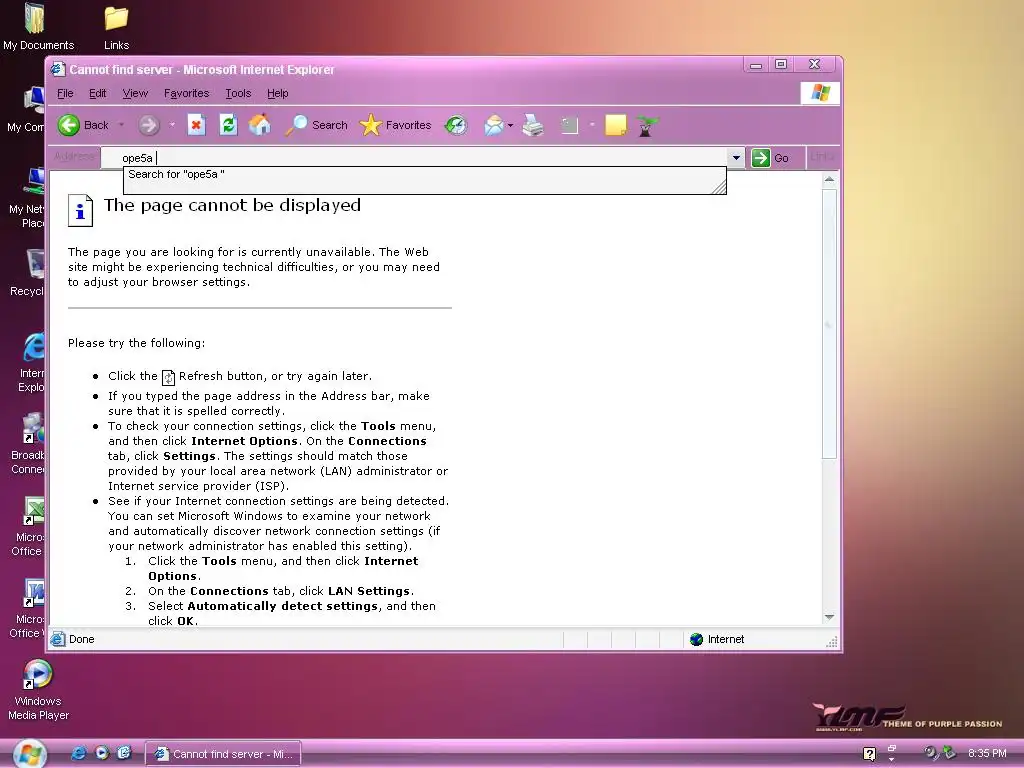
Task: Expand the Back button history dropdown
Action: pyautogui.click(x=121, y=125)
